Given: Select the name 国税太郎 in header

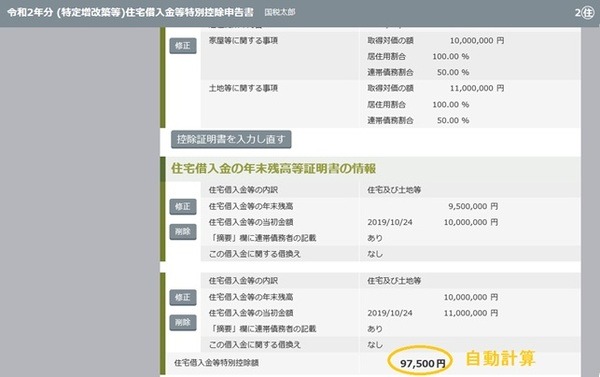Looking at the screenshot, I should [x=280, y=12].
